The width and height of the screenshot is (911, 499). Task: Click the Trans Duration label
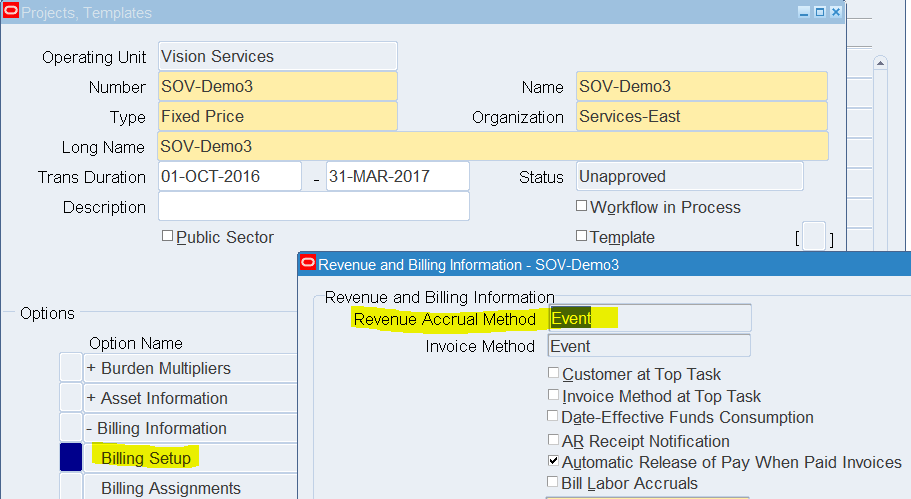[x=92, y=177]
